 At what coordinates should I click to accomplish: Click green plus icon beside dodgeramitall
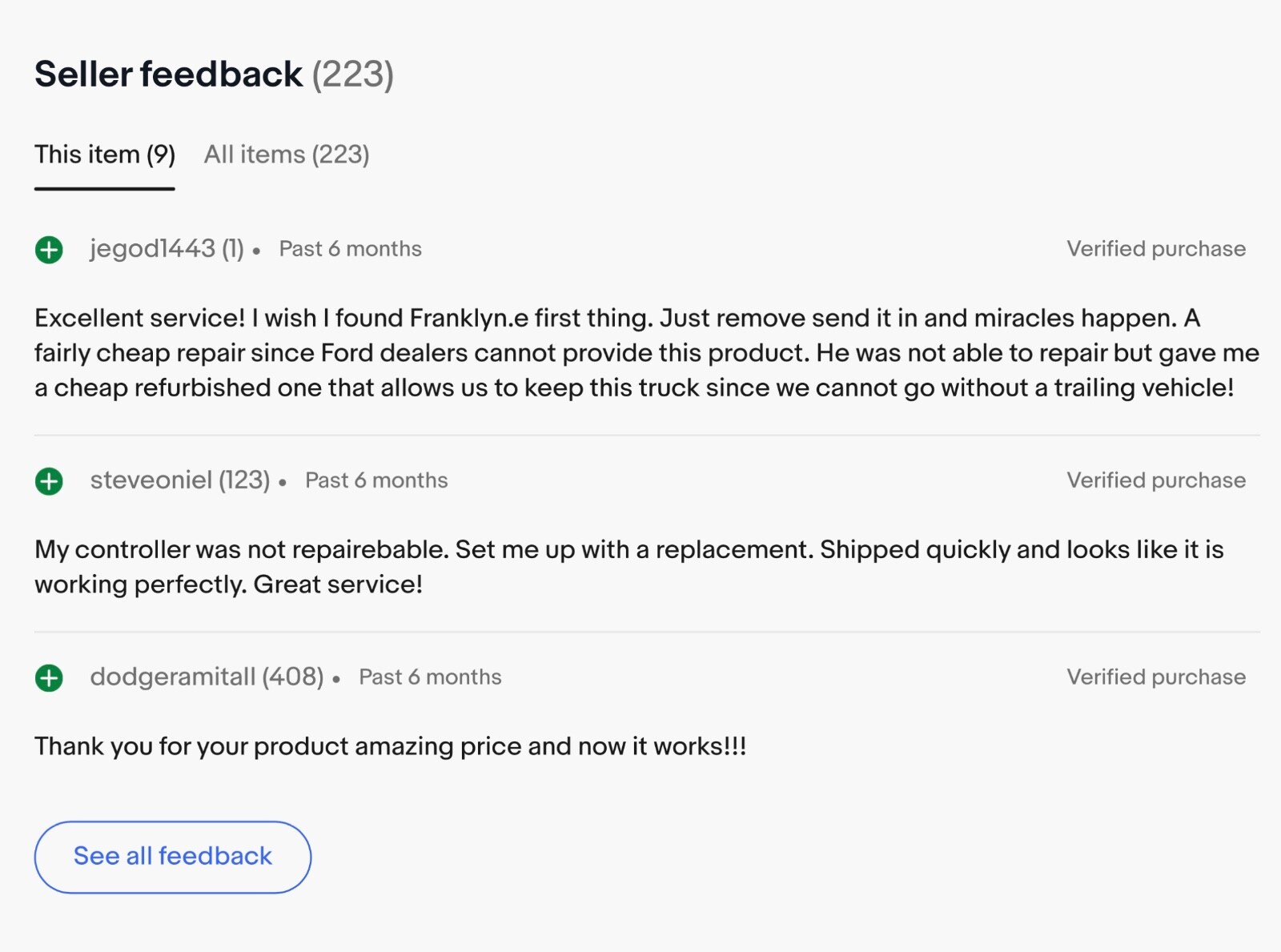tap(49, 678)
